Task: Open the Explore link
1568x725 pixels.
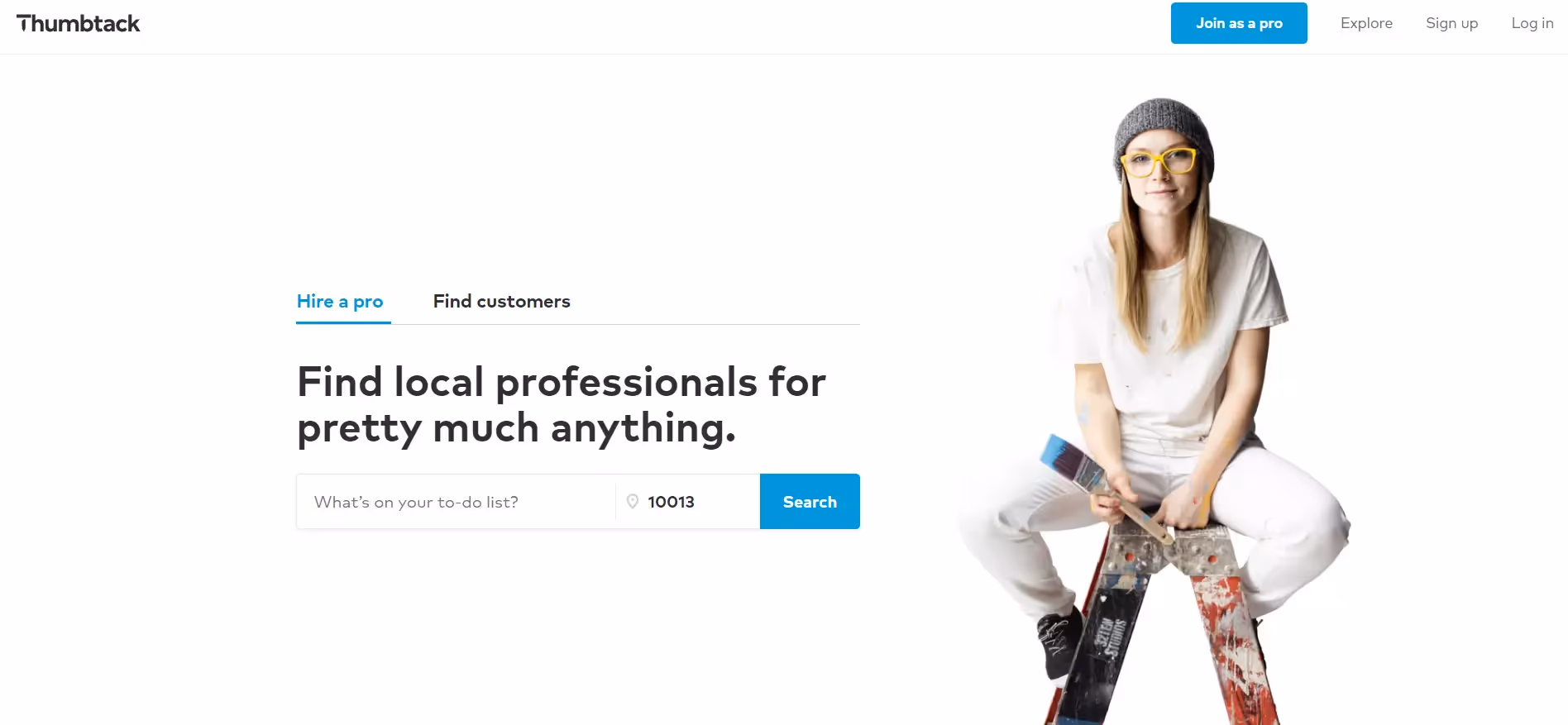Action: [1366, 23]
